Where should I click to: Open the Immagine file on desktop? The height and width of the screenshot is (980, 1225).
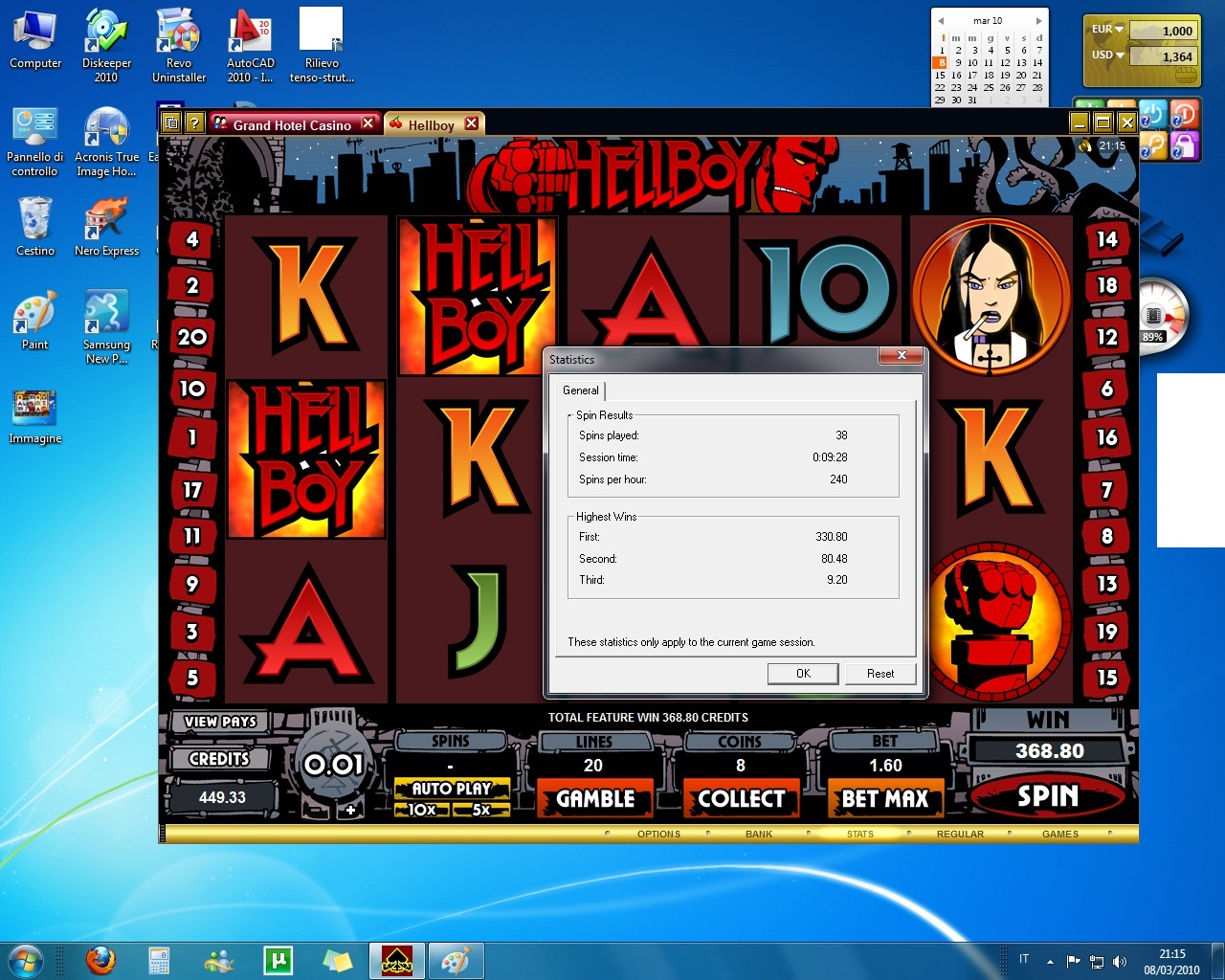click(35, 416)
